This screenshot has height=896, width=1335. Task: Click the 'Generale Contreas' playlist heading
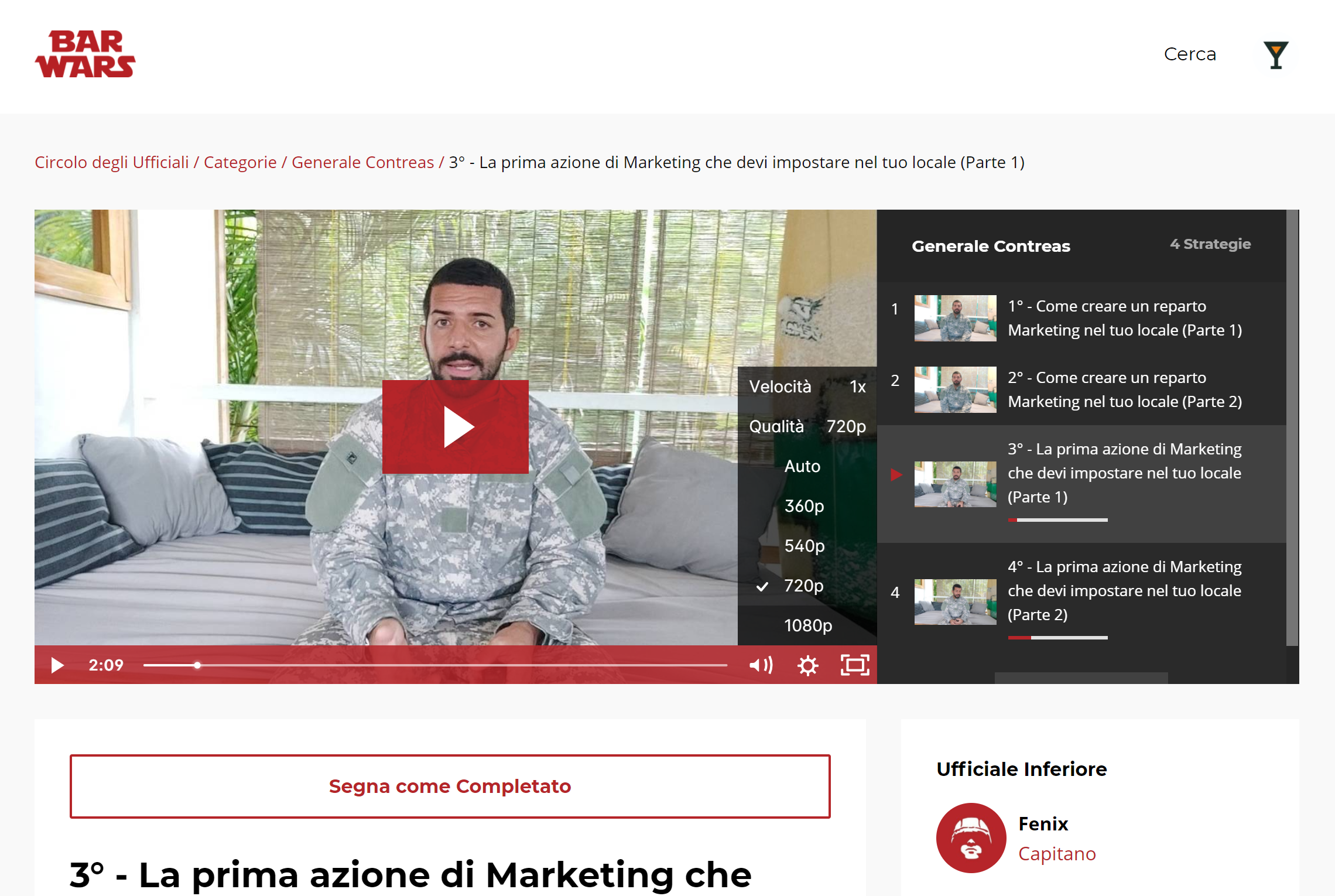pos(991,246)
